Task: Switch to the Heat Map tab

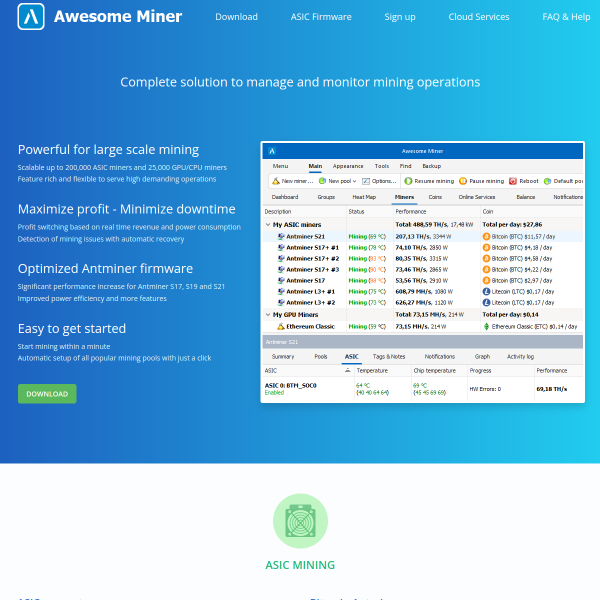Action: (364, 197)
